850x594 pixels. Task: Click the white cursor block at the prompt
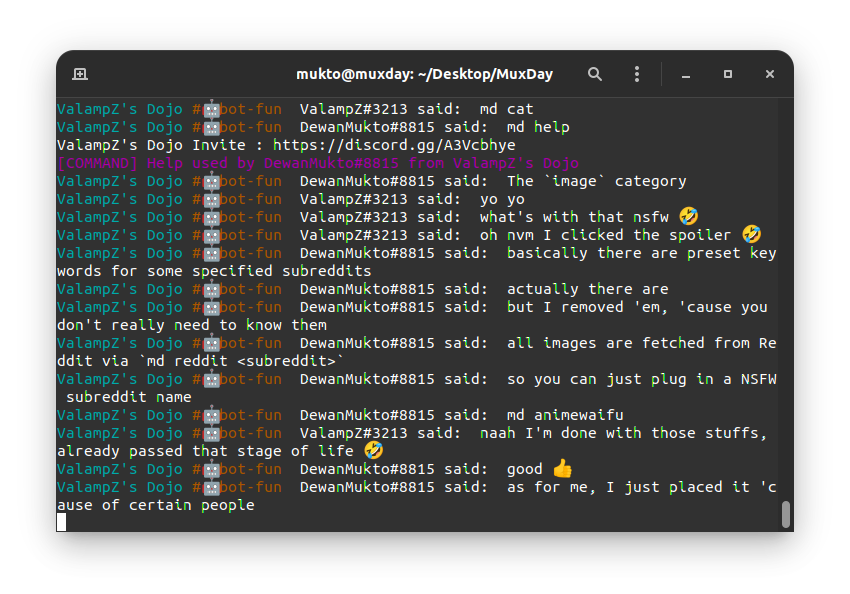(61, 522)
